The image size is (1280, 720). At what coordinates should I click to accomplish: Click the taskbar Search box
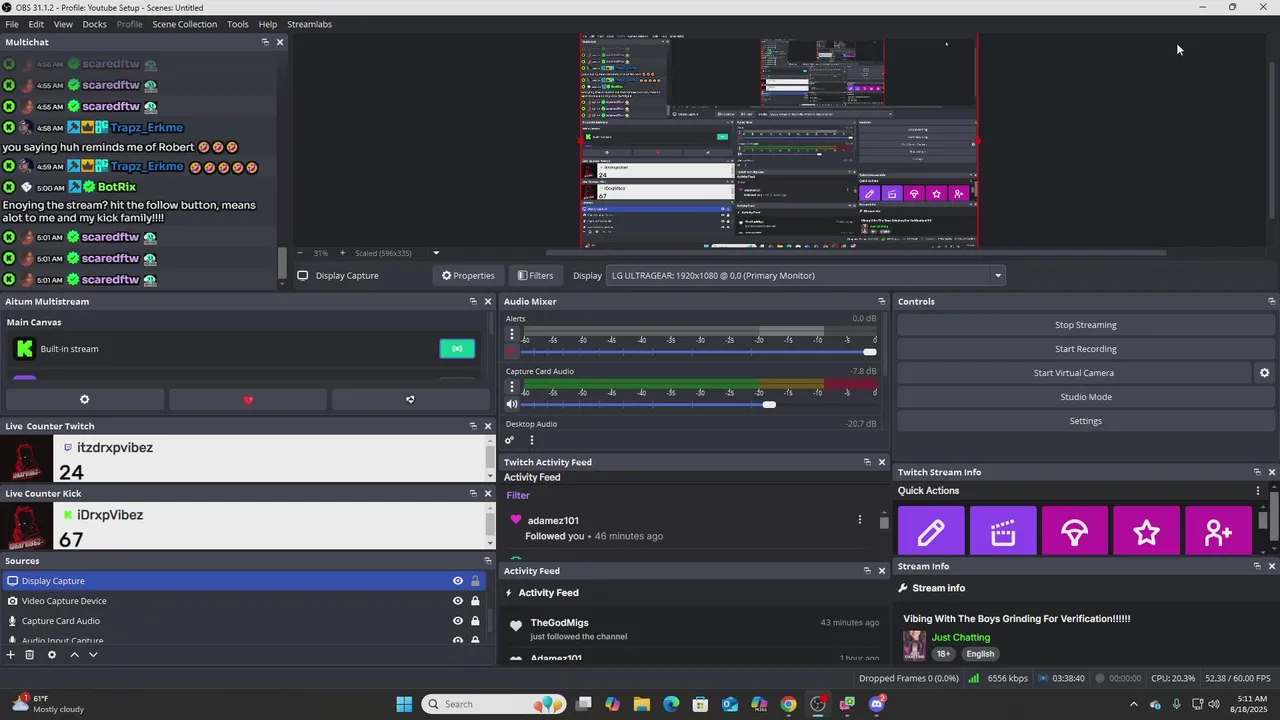pyautogui.click(x=494, y=704)
